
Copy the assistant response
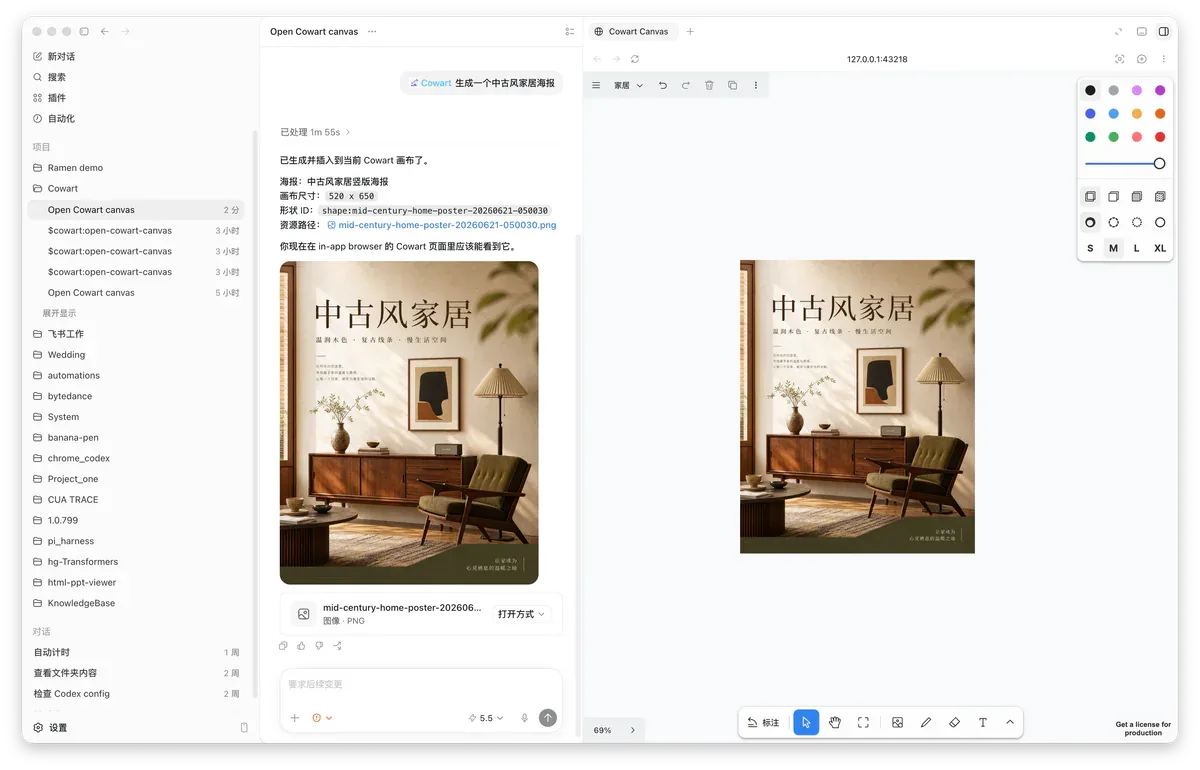[x=284, y=646]
